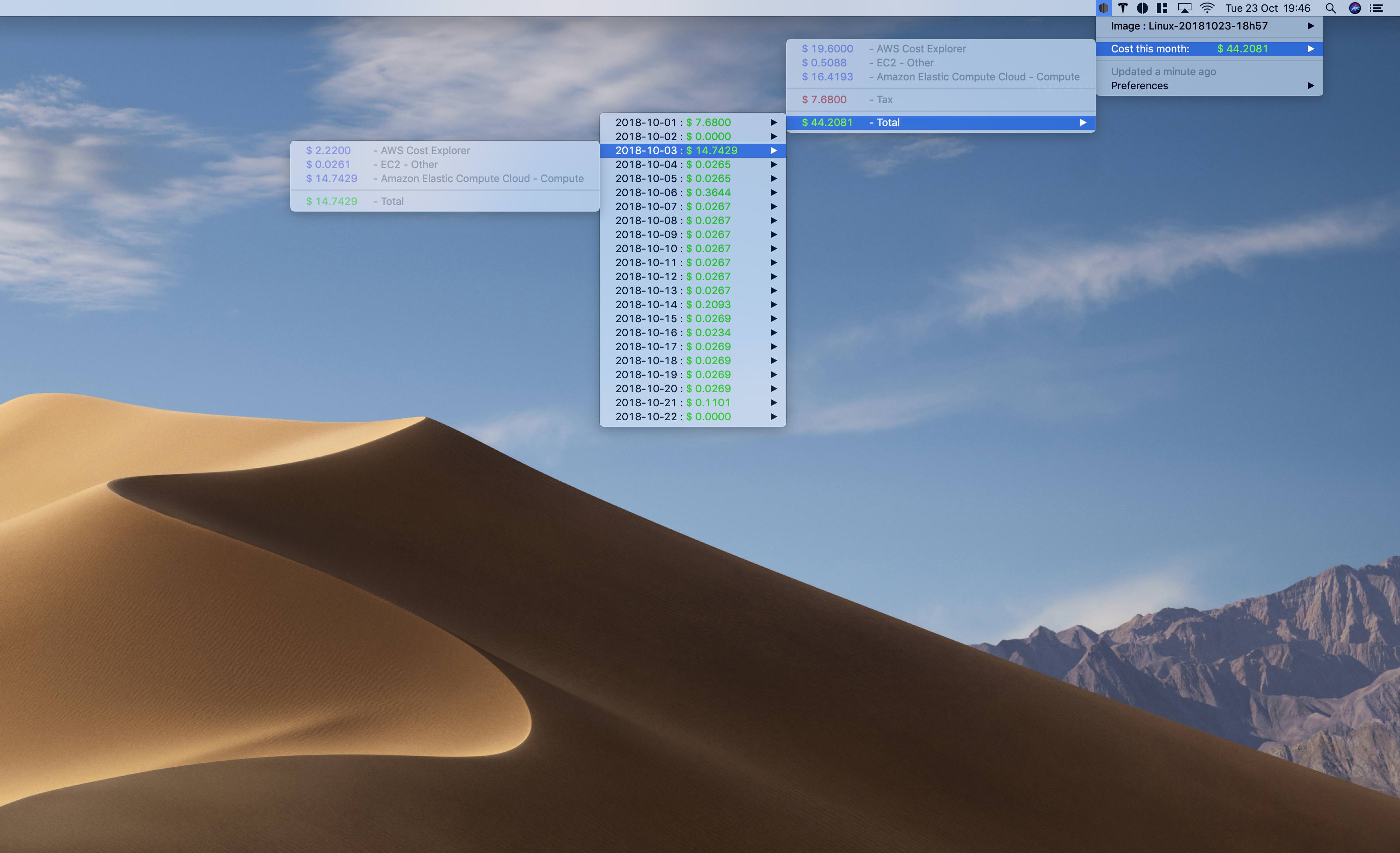Click the $ 0.5088 EC2 - Other monthly entry
The height and width of the screenshot is (853, 1400).
pos(940,63)
